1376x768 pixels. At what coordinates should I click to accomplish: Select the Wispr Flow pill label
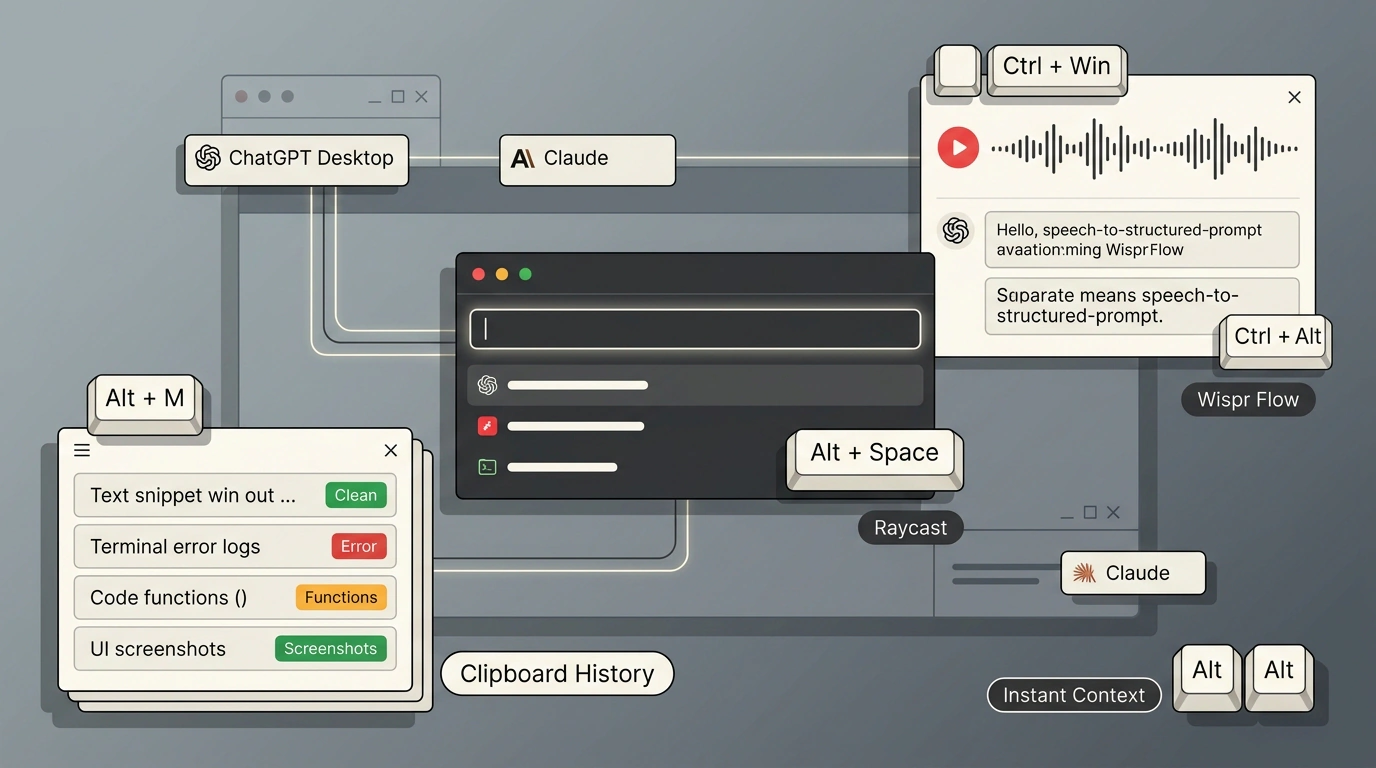pos(1248,400)
